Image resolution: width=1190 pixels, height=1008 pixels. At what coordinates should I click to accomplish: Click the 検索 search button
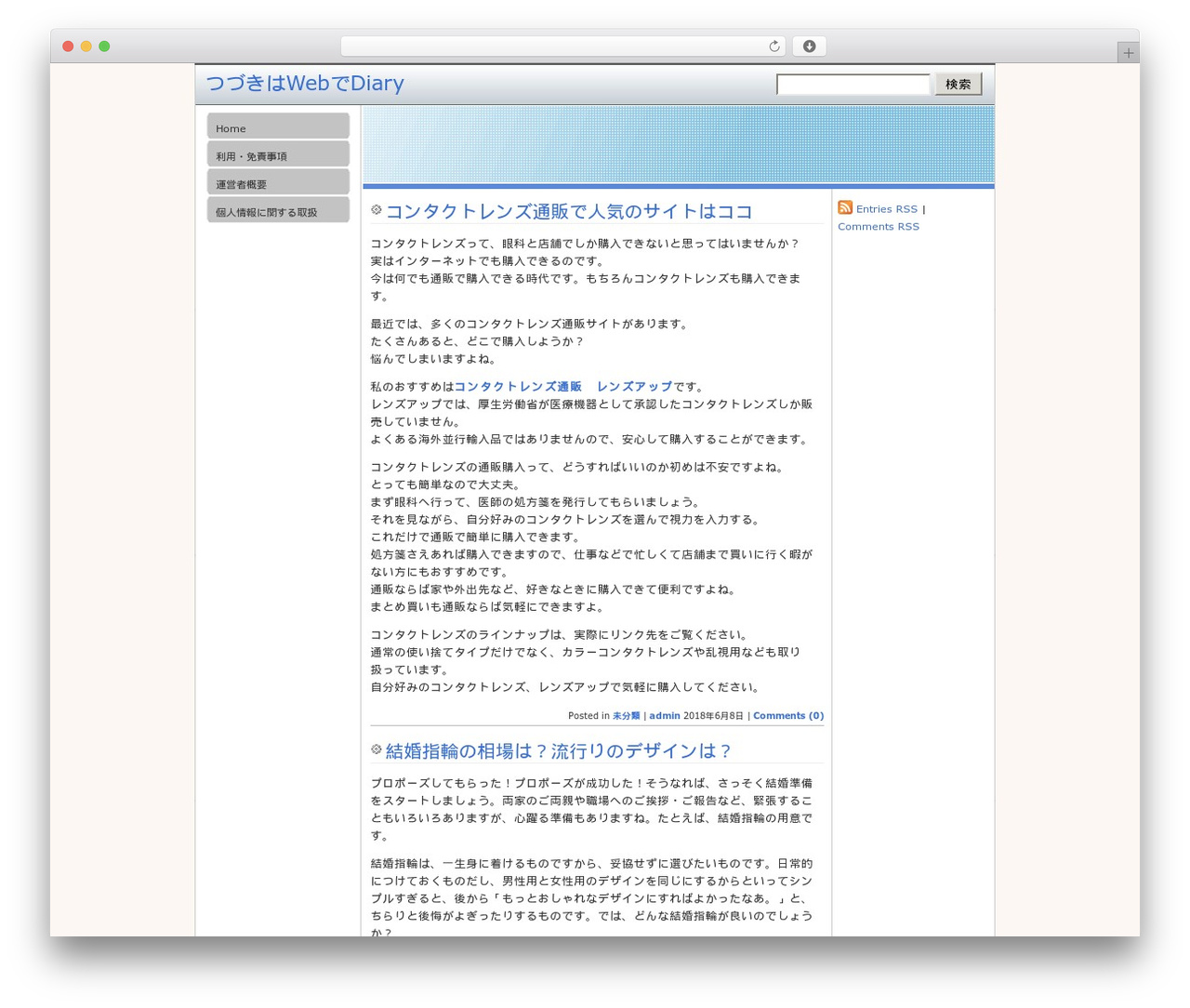pyautogui.click(x=959, y=84)
